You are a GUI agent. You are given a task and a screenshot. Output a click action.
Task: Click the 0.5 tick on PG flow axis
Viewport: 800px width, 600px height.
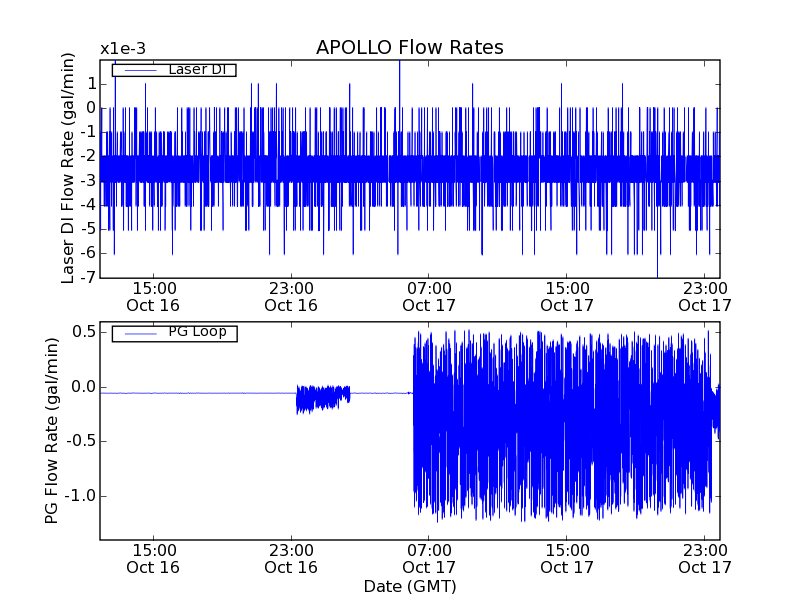[83, 332]
